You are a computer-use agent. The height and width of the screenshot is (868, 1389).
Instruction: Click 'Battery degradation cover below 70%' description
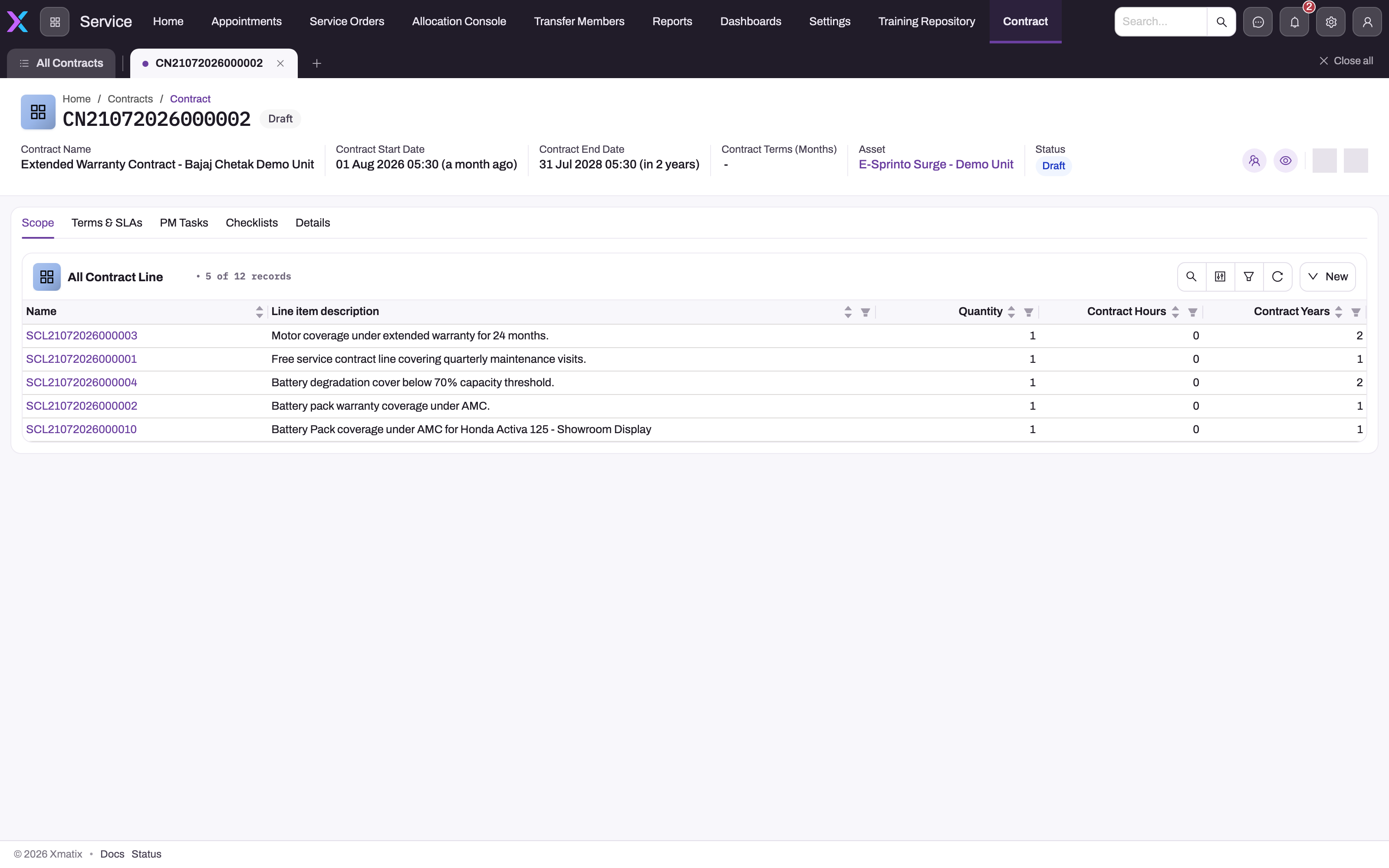pos(413,383)
